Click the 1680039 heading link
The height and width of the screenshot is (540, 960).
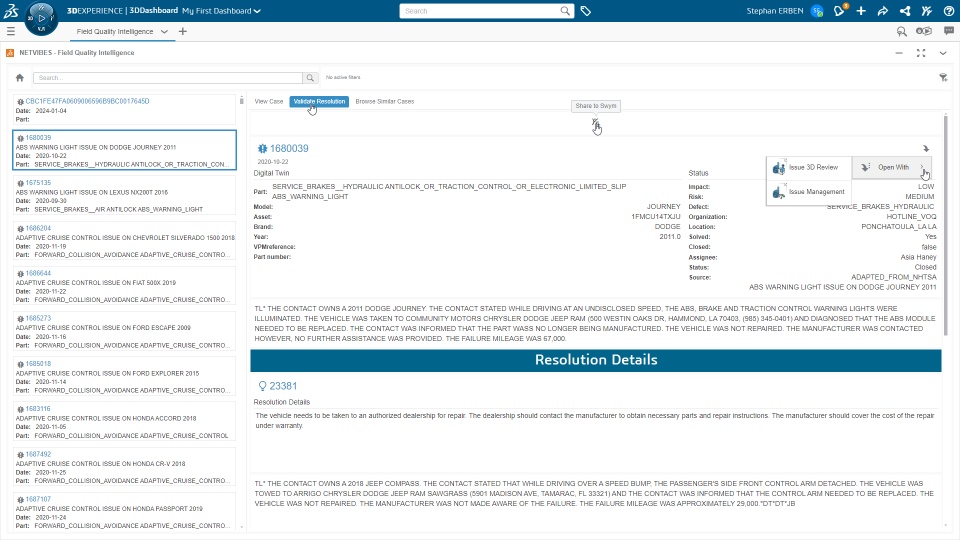[x=289, y=148]
